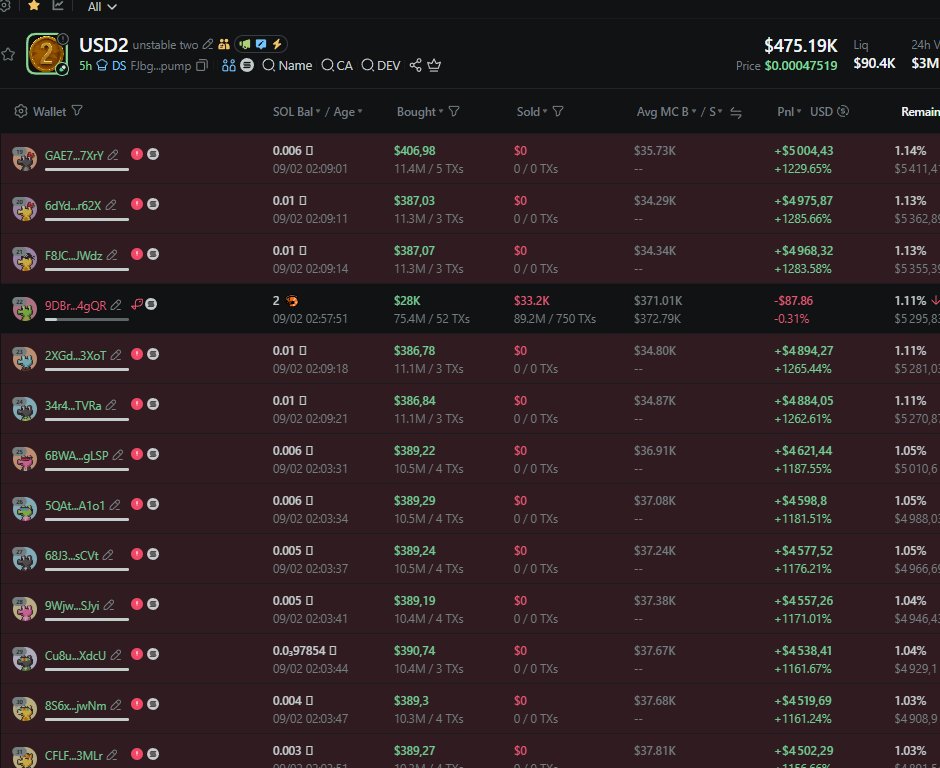Click the shrimp icon beside SOL balance 2
940x768 pixels.
point(292,301)
